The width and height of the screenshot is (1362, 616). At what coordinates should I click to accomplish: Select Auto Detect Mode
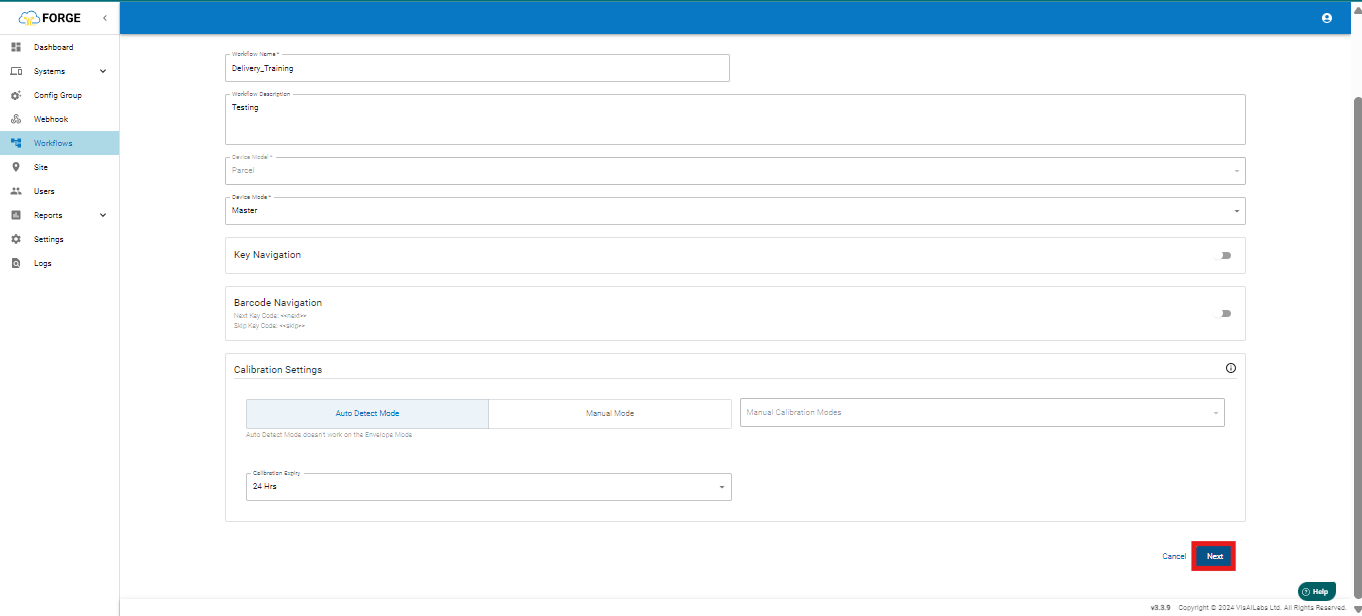(x=367, y=414)
